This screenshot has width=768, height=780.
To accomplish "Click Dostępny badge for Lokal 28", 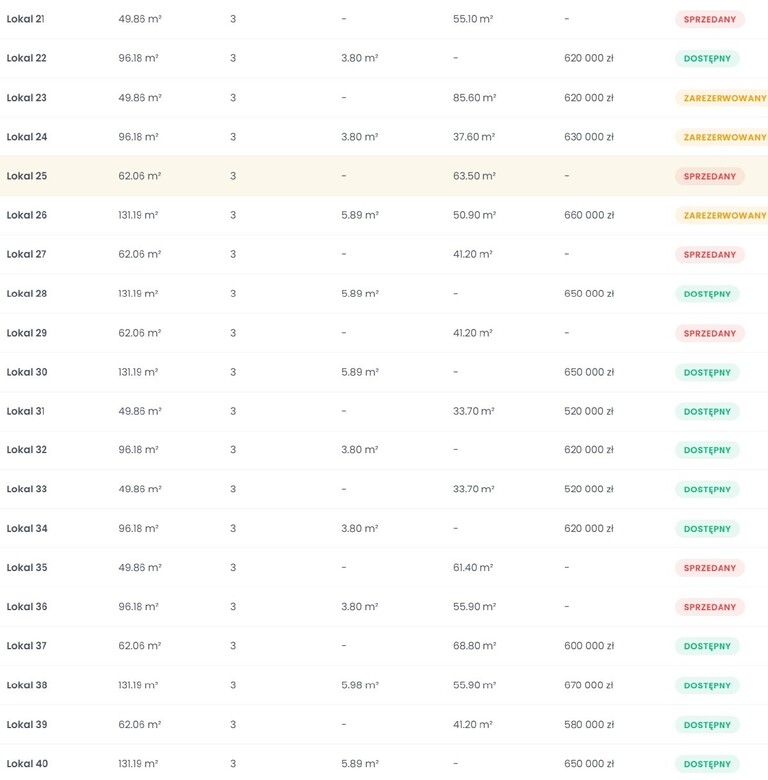I will (707, 294).
